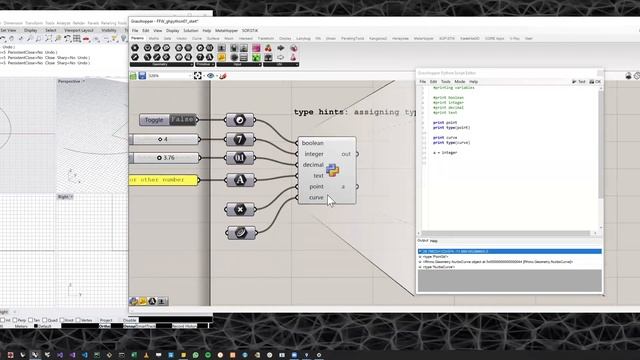640x360 pixels.
Task: Click the number slider showing 3.76
Action: (x=164, y=158)
